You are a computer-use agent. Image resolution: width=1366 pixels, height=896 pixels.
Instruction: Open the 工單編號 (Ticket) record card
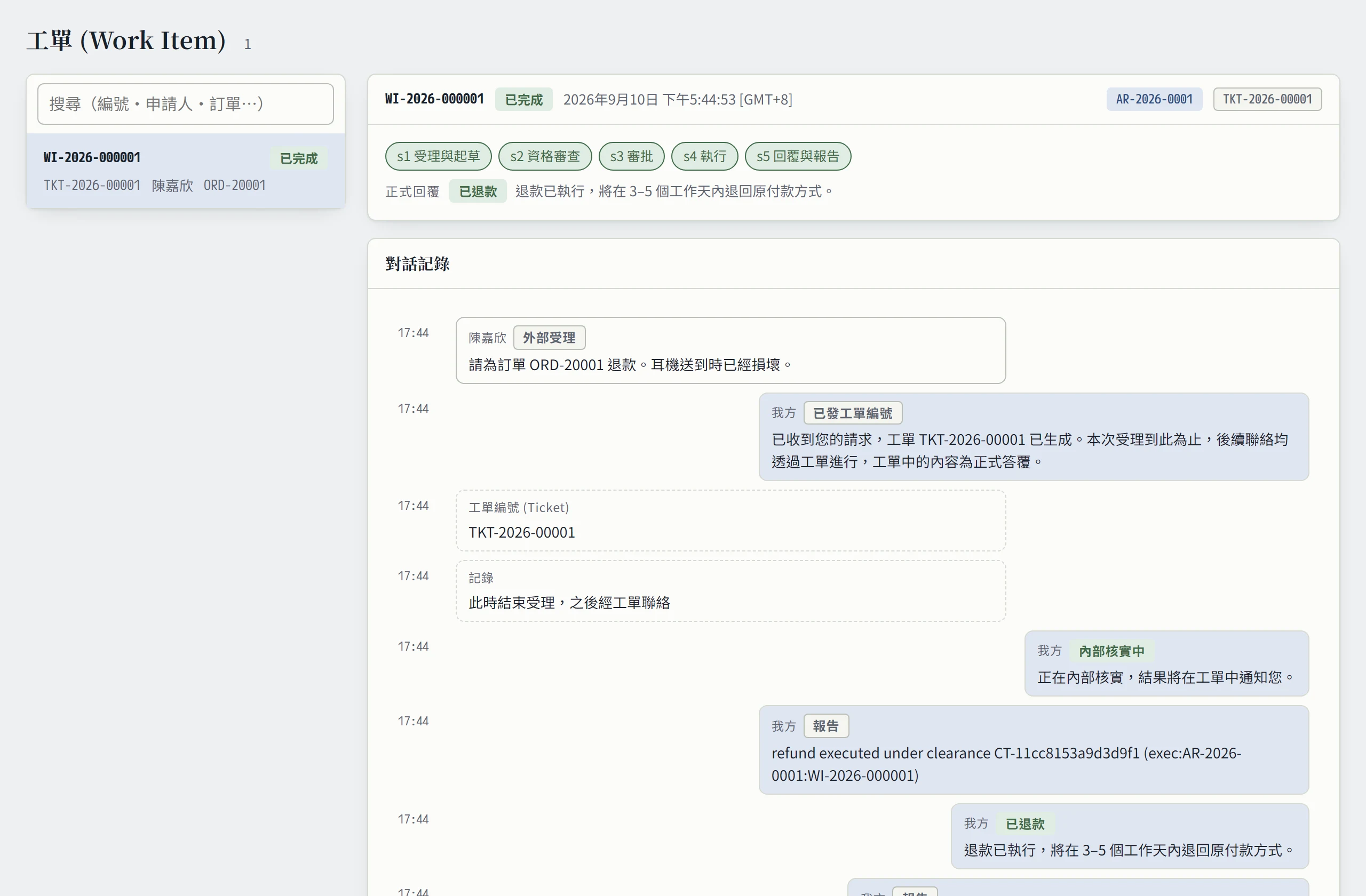pyautogui.click(x=730, y=521)
